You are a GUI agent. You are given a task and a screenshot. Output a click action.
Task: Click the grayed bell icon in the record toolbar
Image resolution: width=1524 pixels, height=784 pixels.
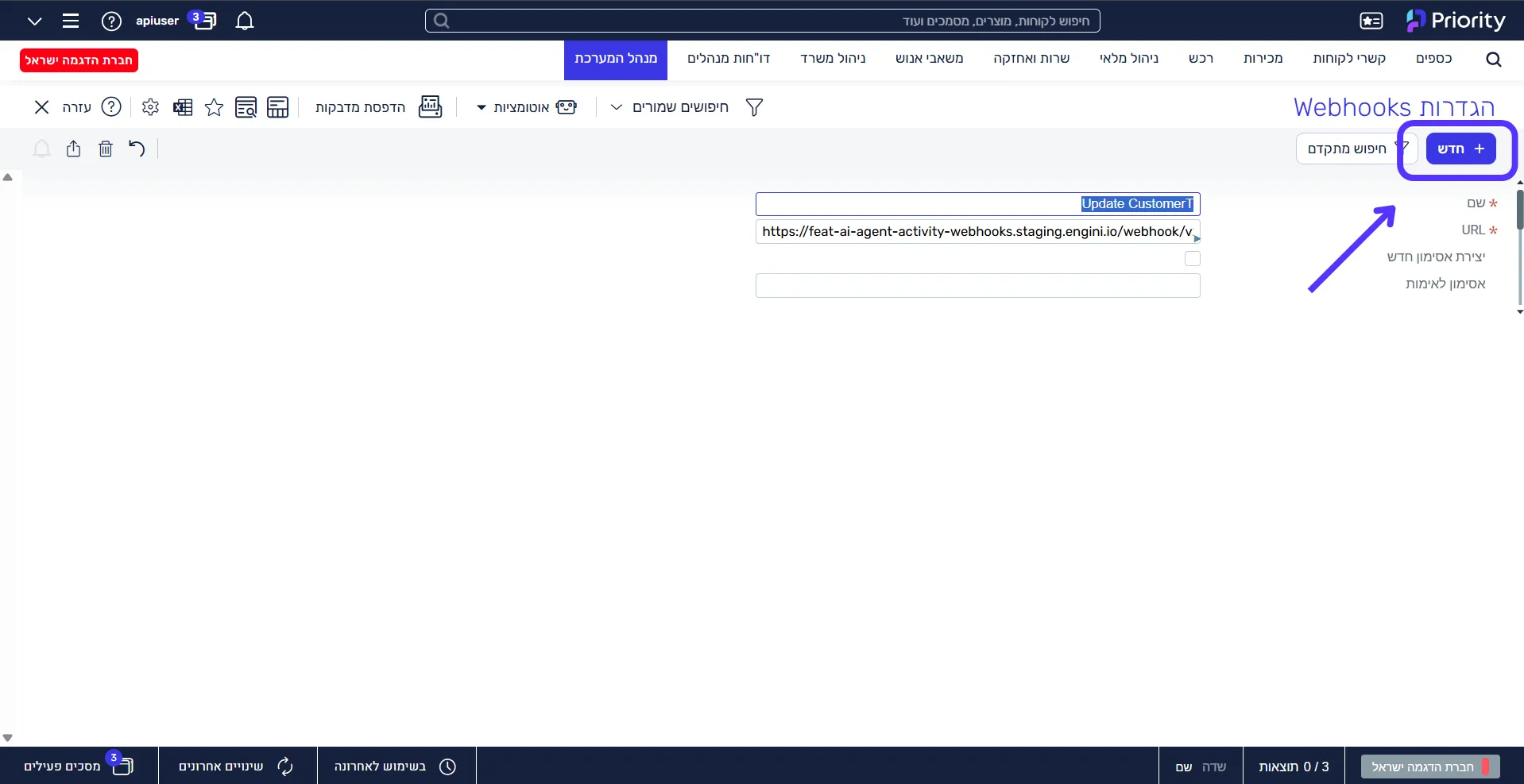pyautogui.click(x=41, y=149)
